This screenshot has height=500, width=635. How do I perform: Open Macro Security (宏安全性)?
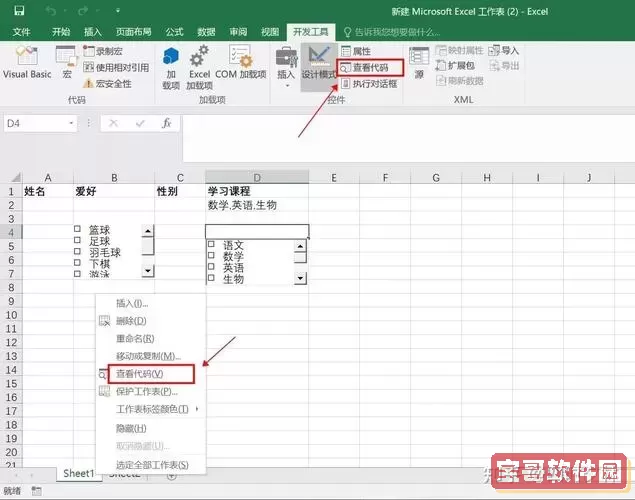[107, 83]
